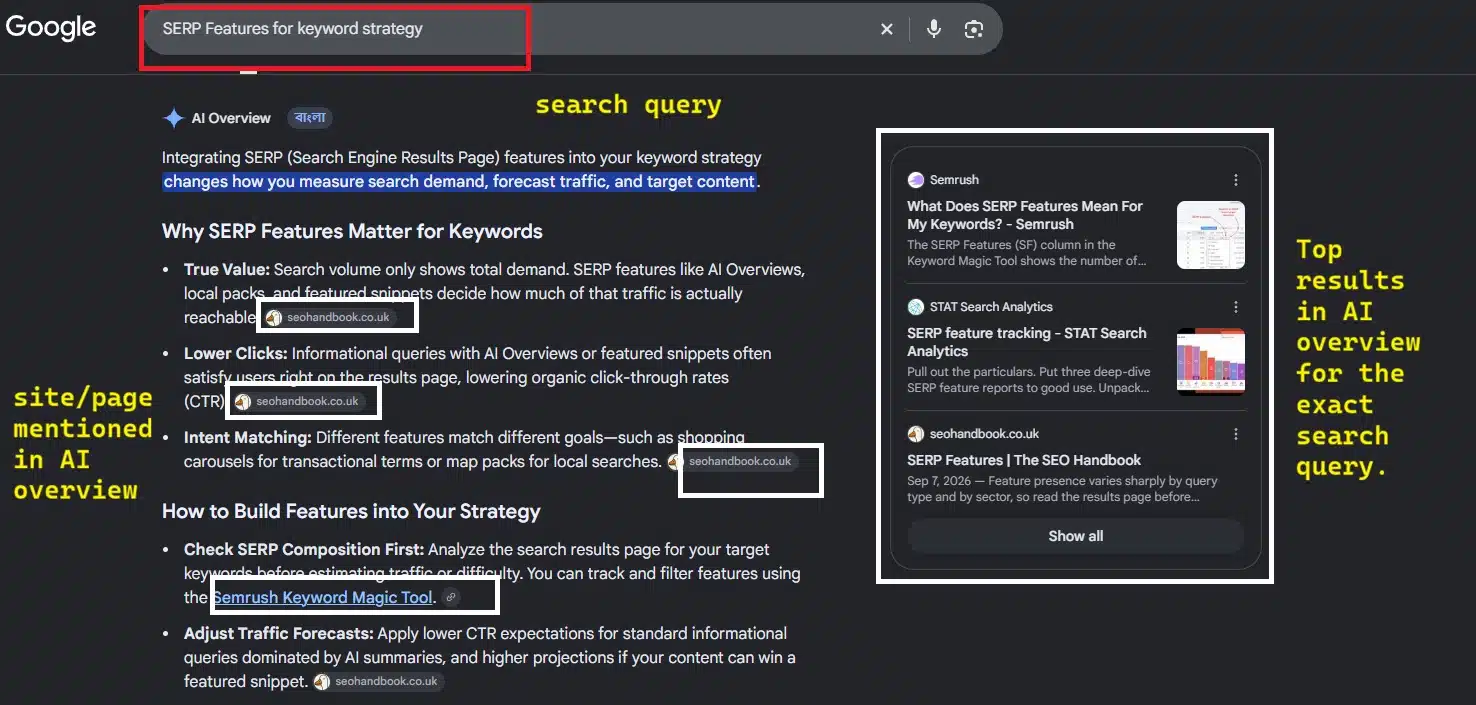
Task: Open 'What Does SERP Features Mean For My Keywords' result
Action: click(1025, 215)
